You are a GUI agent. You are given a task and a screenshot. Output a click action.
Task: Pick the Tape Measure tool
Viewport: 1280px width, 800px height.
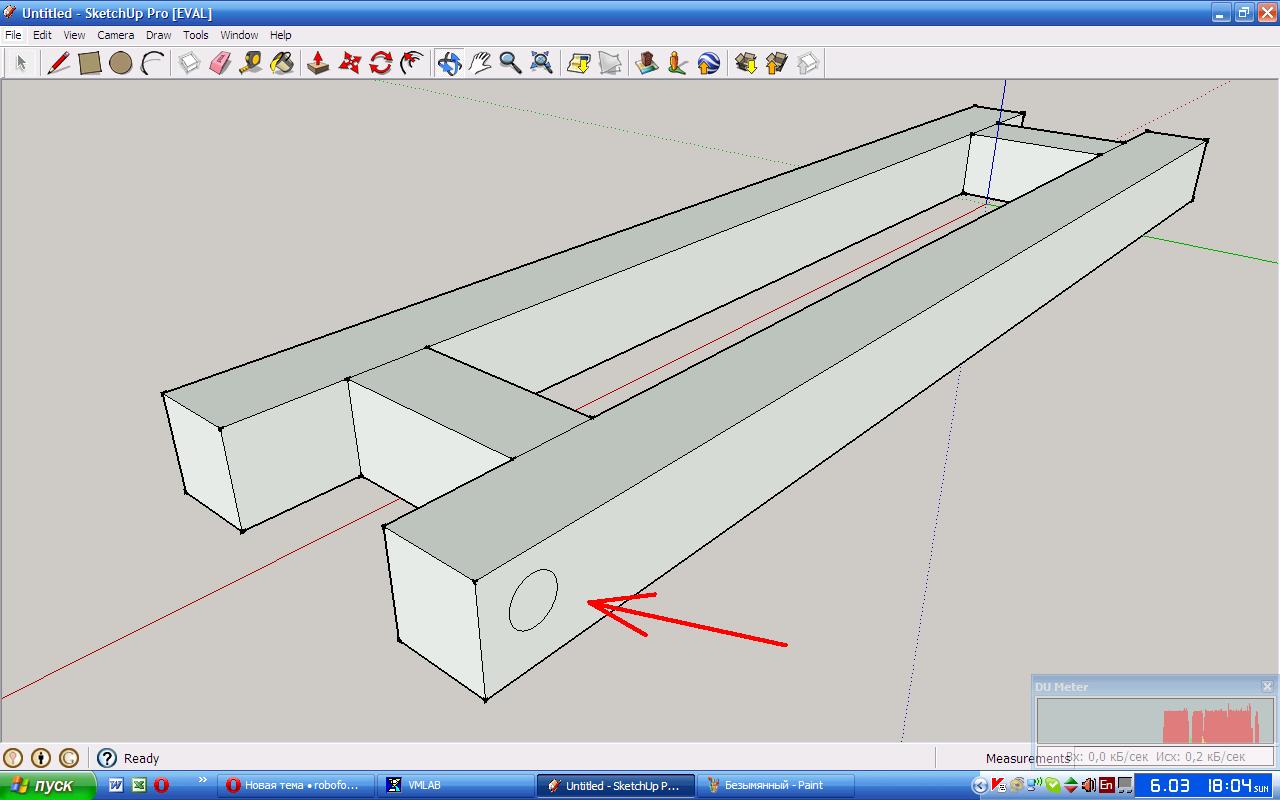pyautogui.click(x=251, y=63)
